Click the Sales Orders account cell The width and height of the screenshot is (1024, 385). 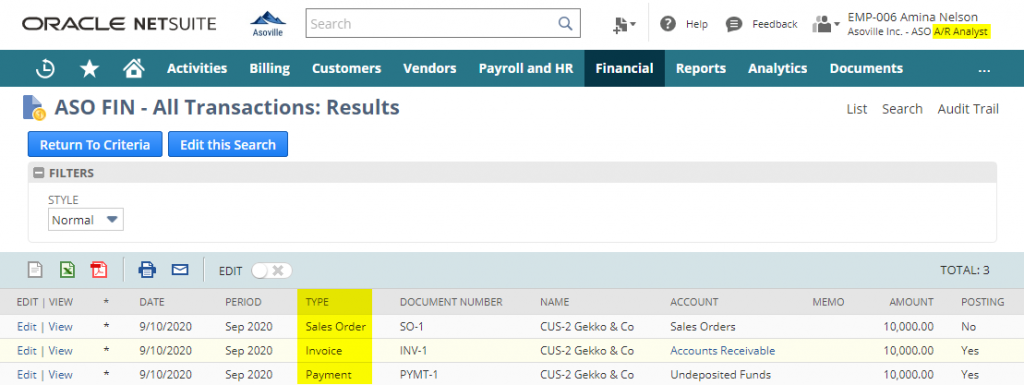click(703, 326)
